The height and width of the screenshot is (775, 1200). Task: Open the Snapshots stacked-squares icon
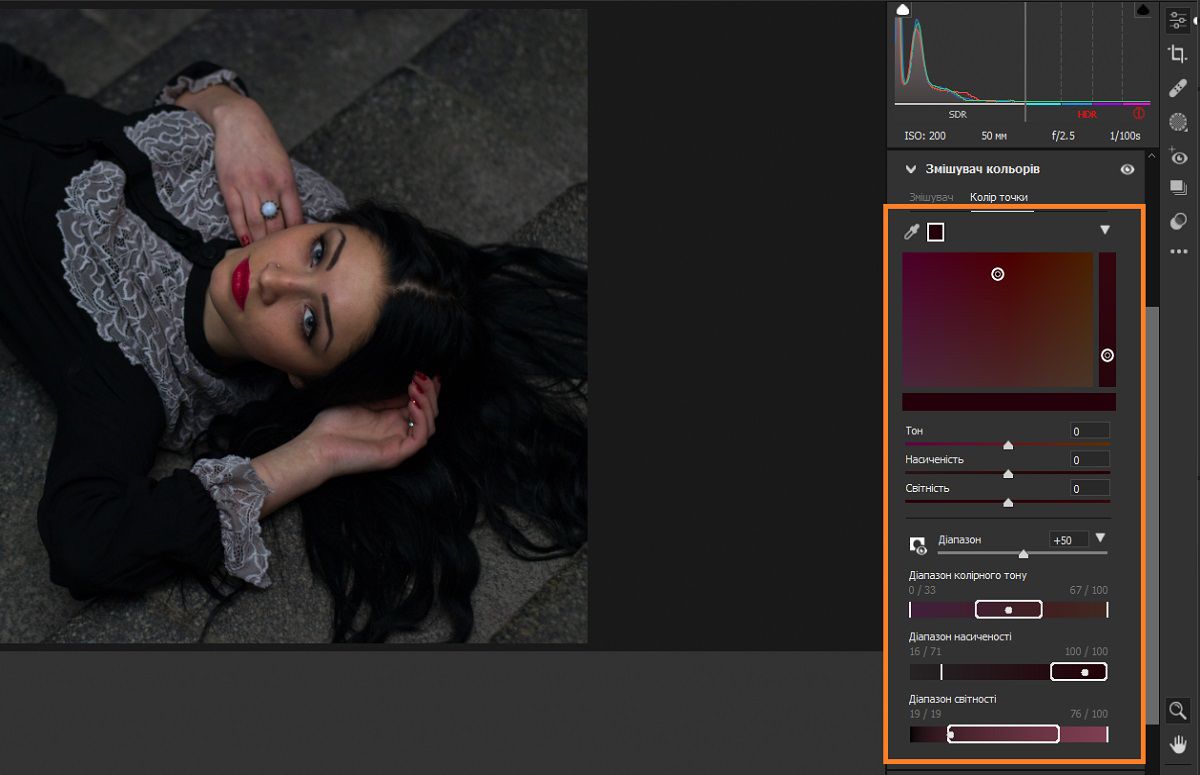point(1178,188)
